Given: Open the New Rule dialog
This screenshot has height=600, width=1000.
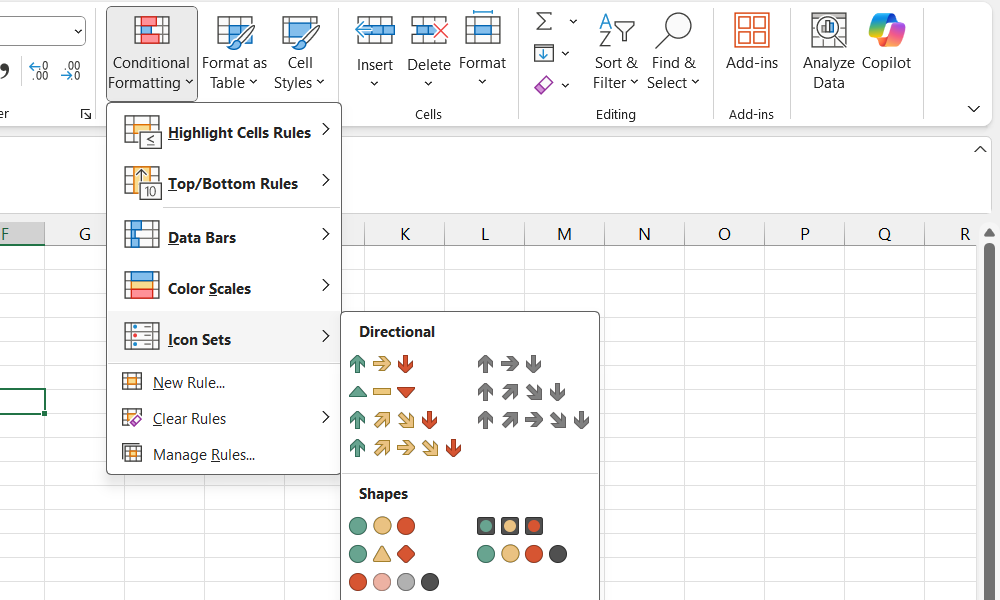Looking at the screenshot, I should (x=188, y=382).
